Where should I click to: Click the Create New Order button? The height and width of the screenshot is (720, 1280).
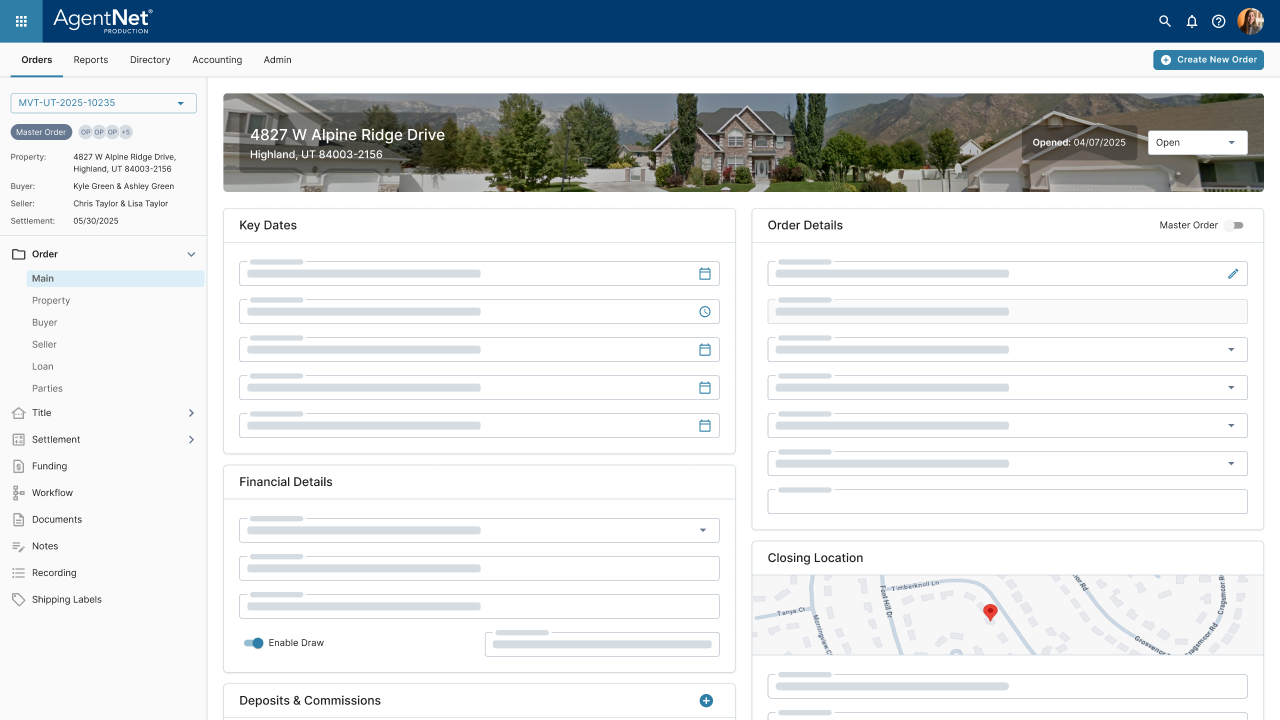pos(1208,60)
